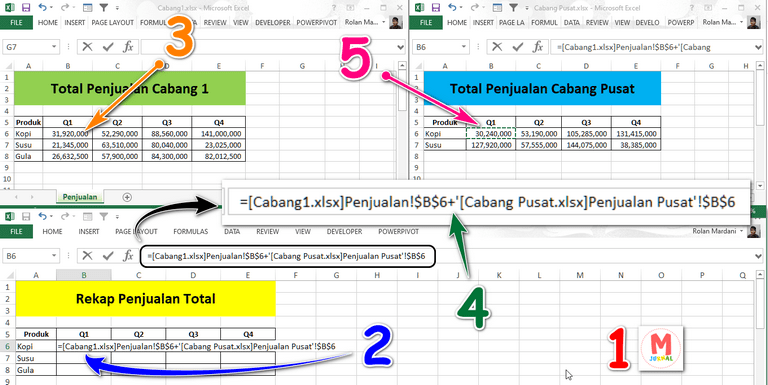Open POWERPIVOT tab in Cabang1 window
Viewport: 768px width, 385px height.
(x=315, y=23)
